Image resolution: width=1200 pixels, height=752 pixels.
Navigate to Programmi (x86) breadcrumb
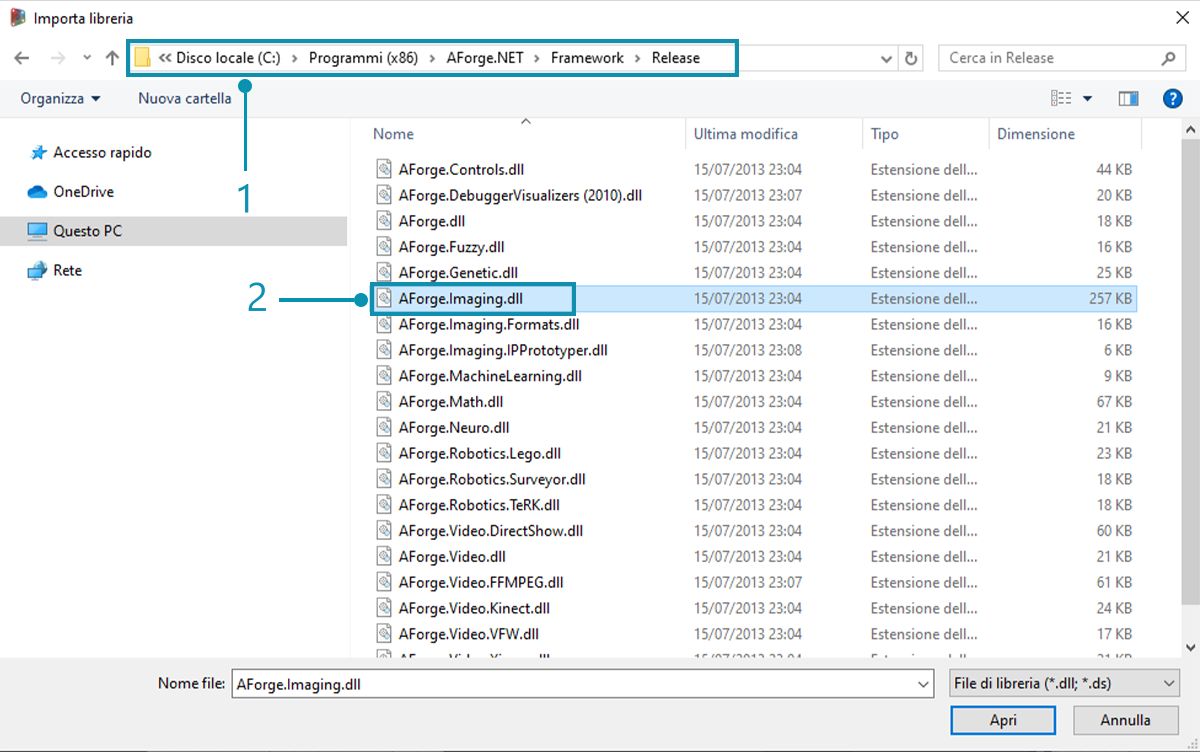(x=366, y=58)
